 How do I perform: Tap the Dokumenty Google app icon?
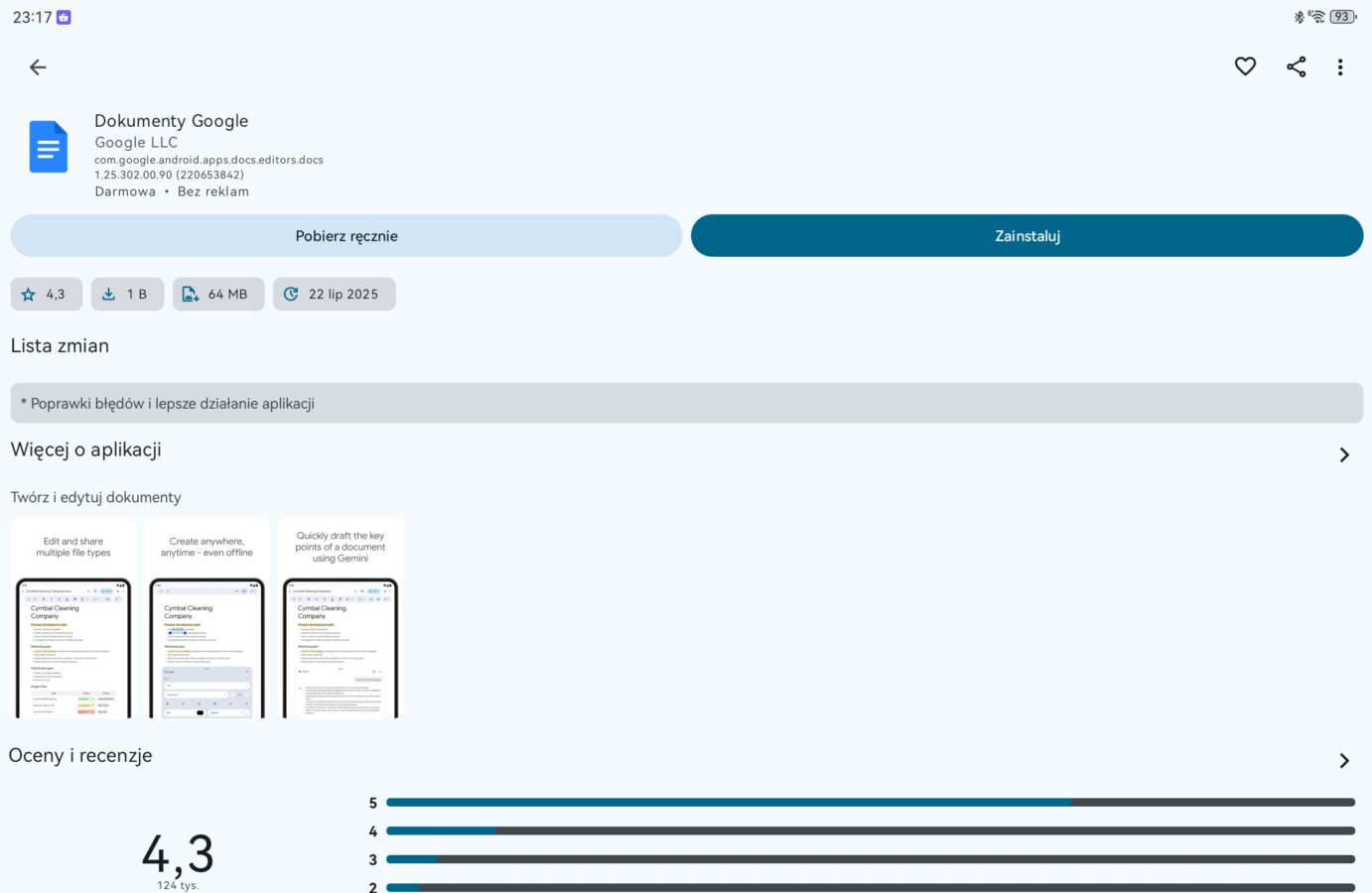49,147
